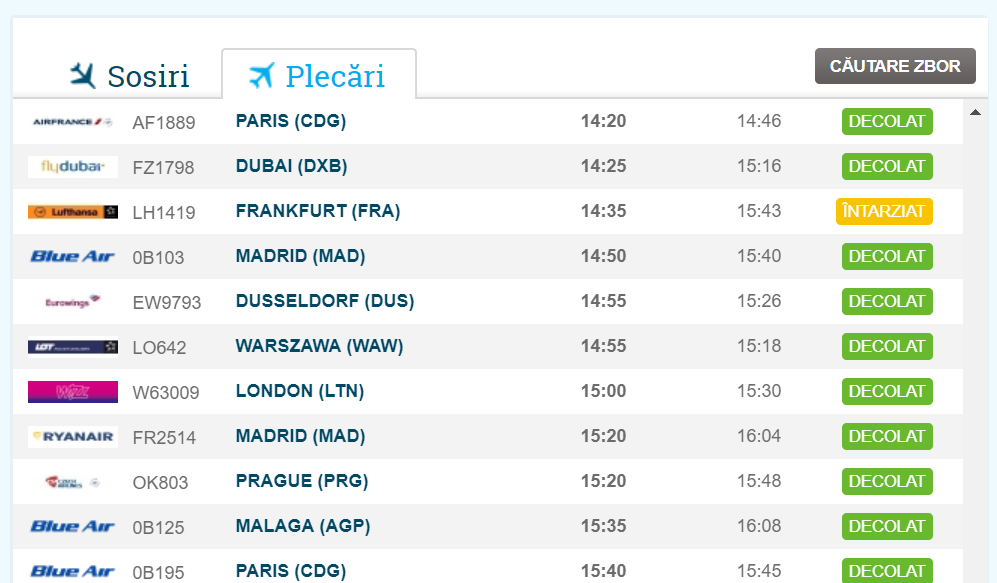Viewport: 997px width, 583px height.
Task: Click the Czech Airlines logo
Action: click(x=72, y=482)
